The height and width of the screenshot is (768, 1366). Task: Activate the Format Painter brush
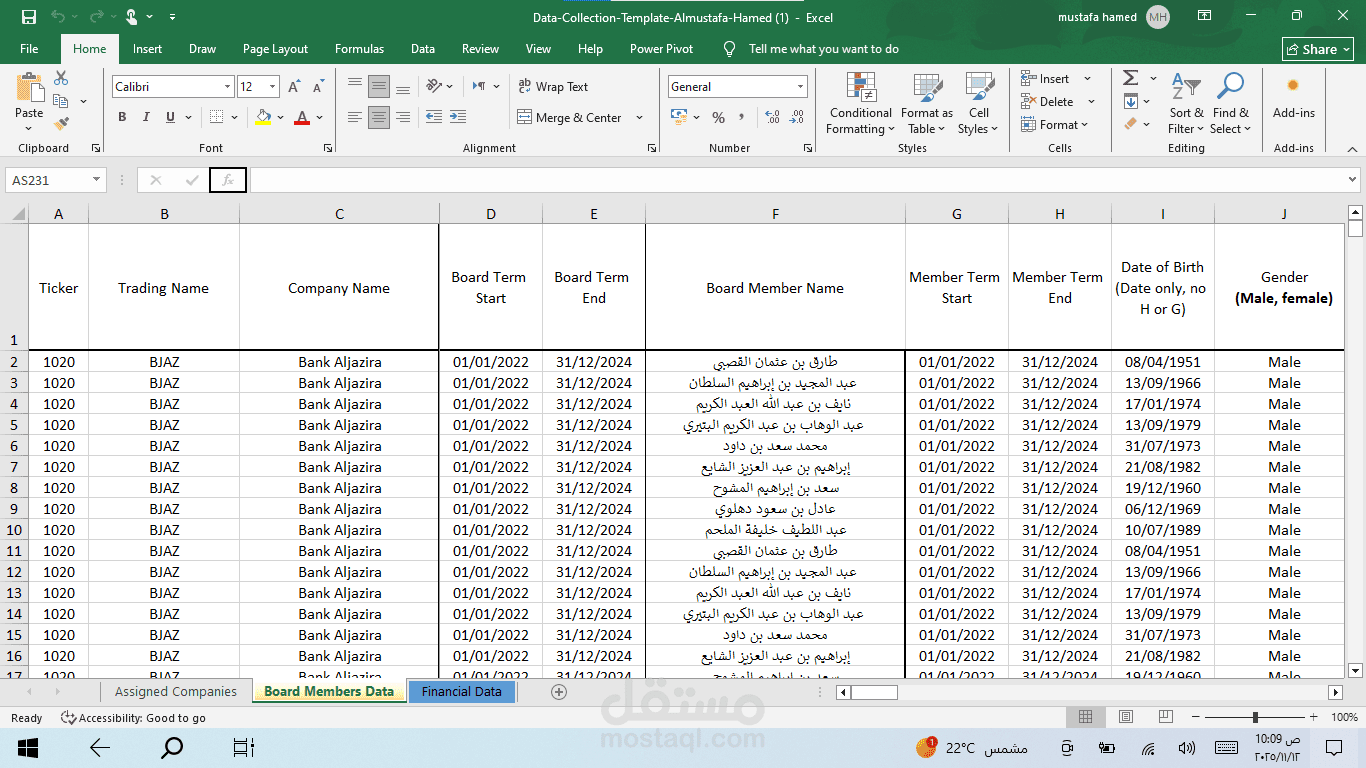point(61,124)
